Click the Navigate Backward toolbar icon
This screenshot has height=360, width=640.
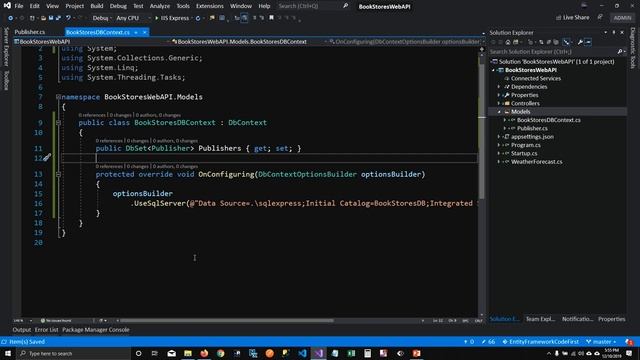[x=11, y=18]
